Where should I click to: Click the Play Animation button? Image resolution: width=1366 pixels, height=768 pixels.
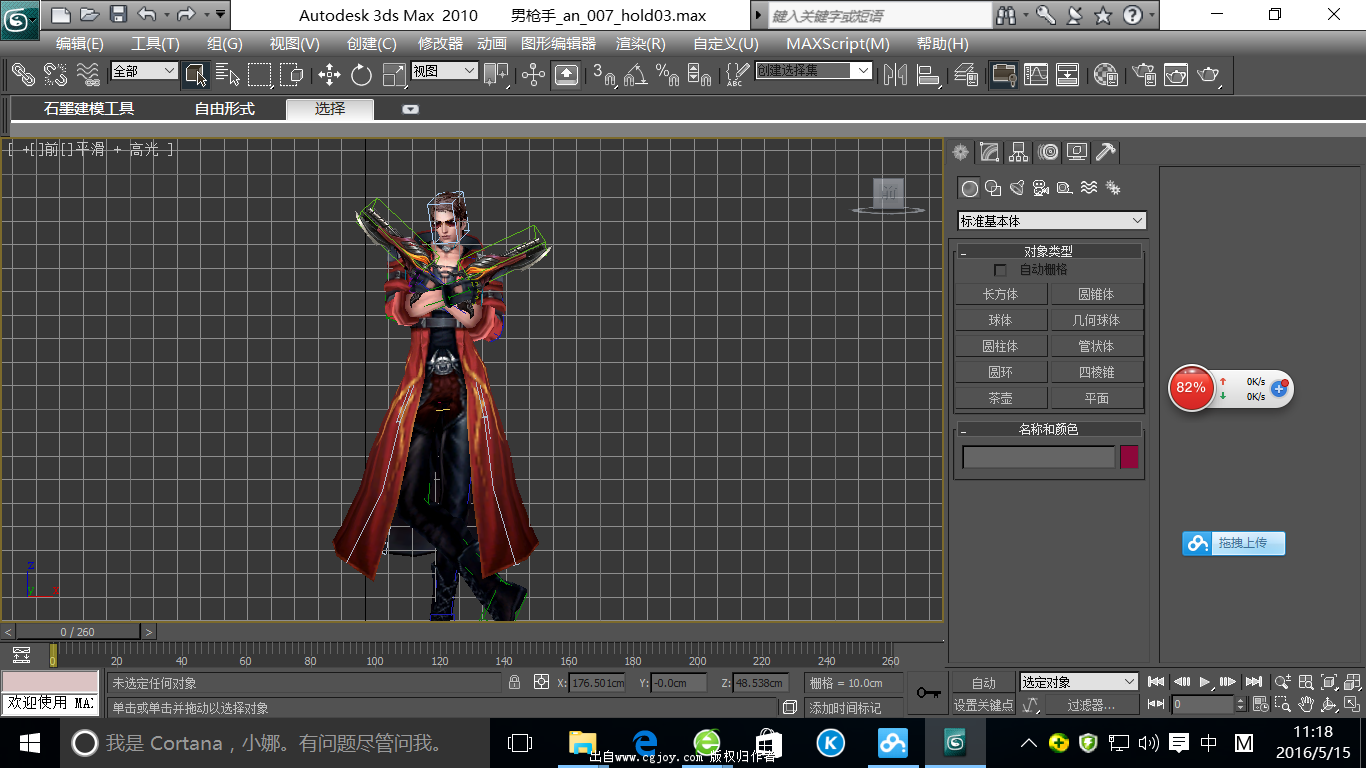coord(1205,682)
